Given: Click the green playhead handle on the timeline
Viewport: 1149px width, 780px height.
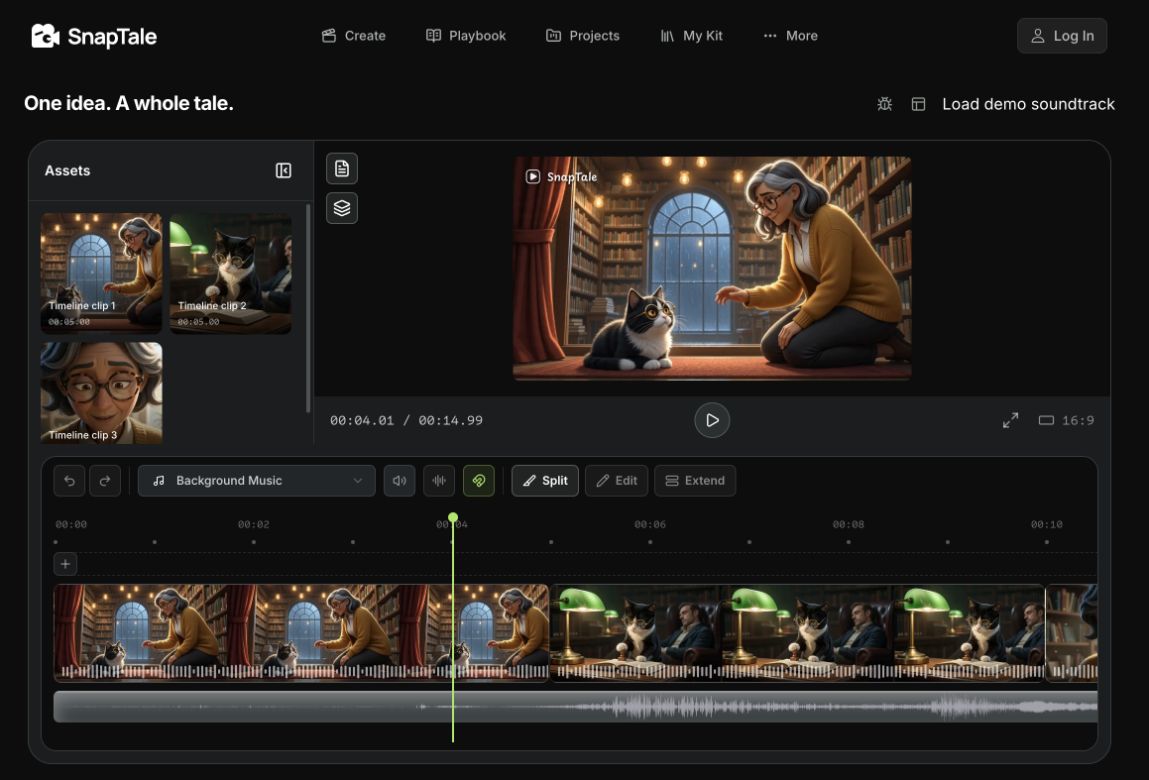Looking at the screenshot, I should pyautogui.click(x=453, y=518).
